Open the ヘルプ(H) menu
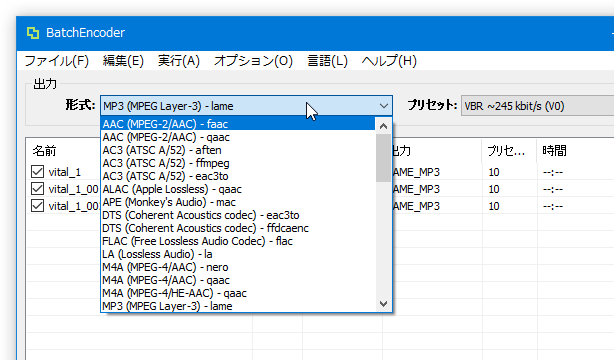 point(389,61)
